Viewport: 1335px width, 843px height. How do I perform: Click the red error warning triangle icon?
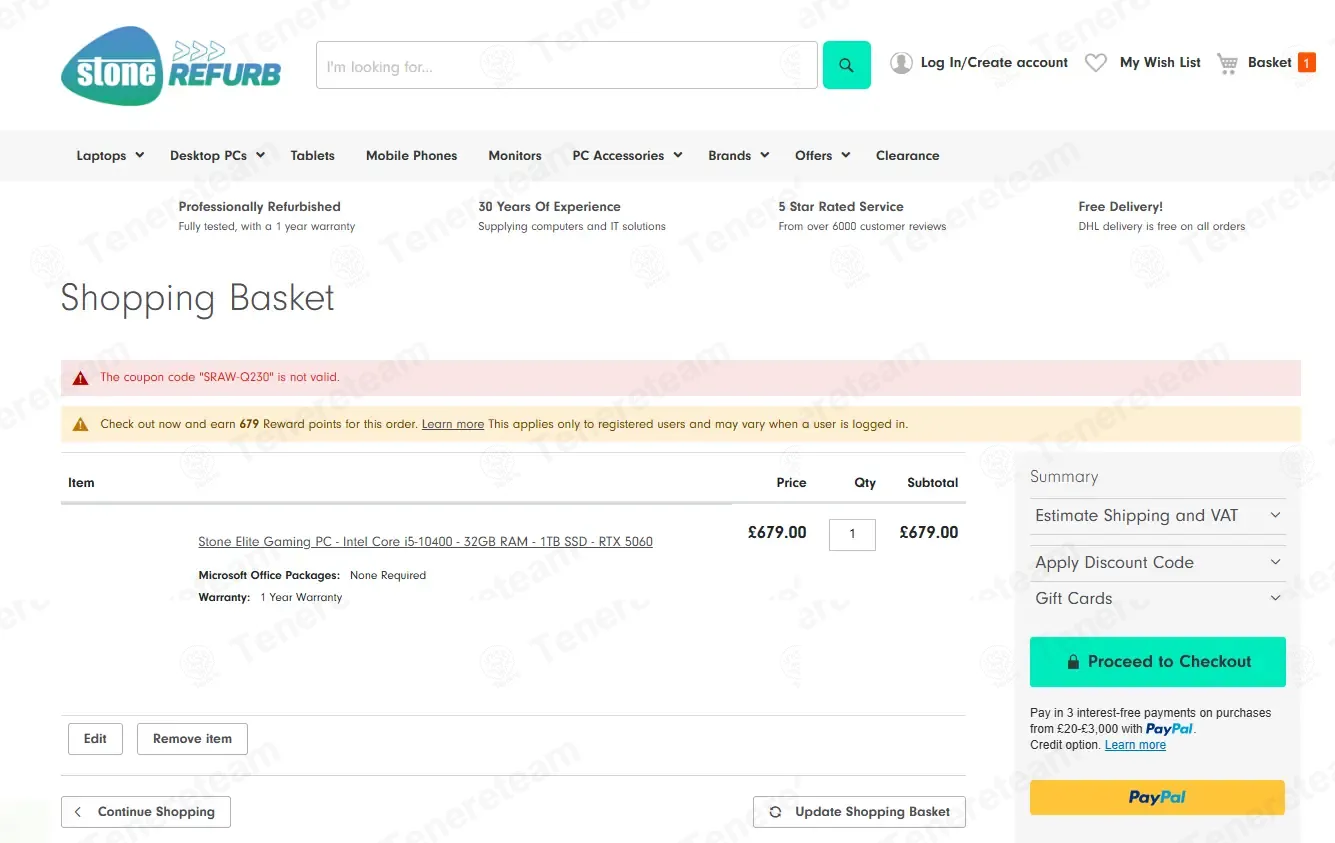[x=80, y=378]
